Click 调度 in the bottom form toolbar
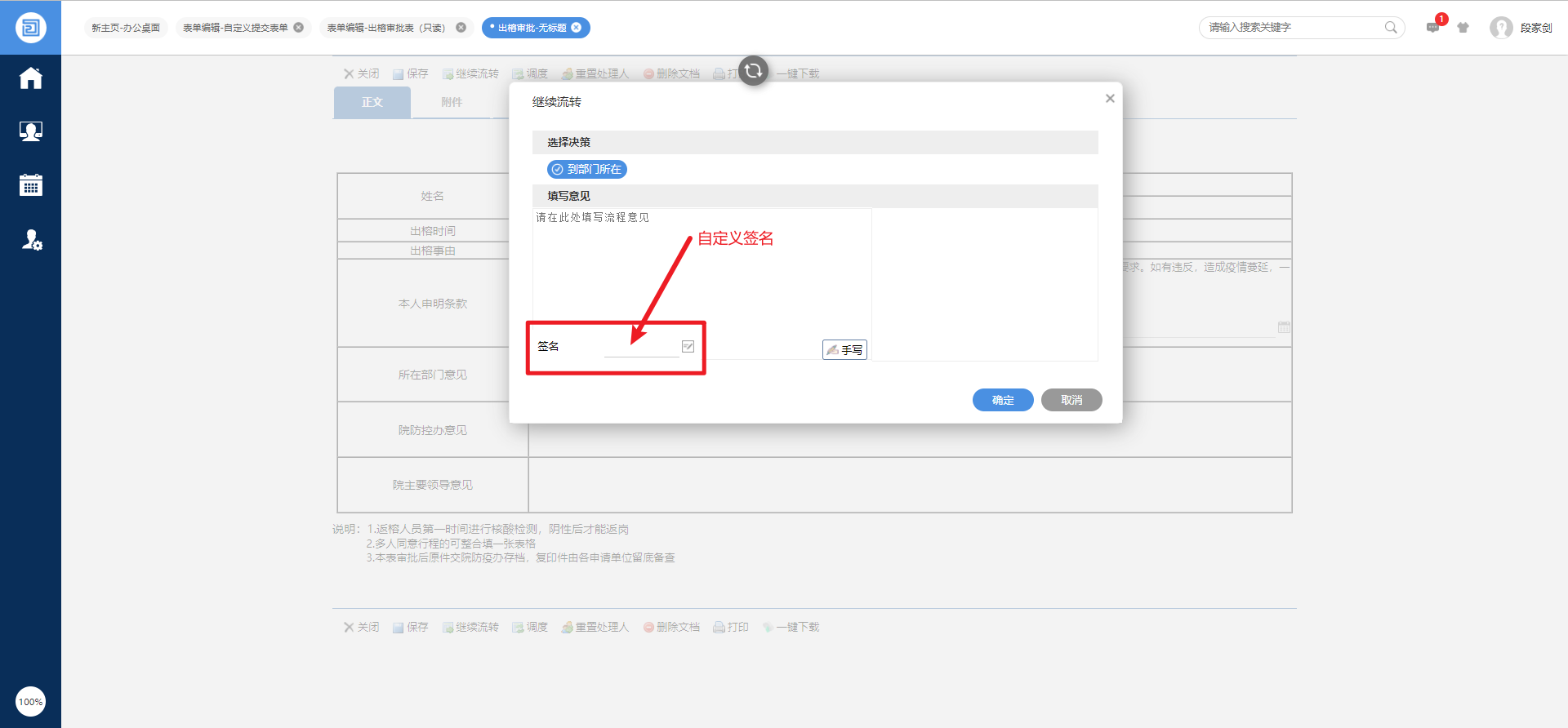Screen dimensions: 1568x728 click(530, 627)
